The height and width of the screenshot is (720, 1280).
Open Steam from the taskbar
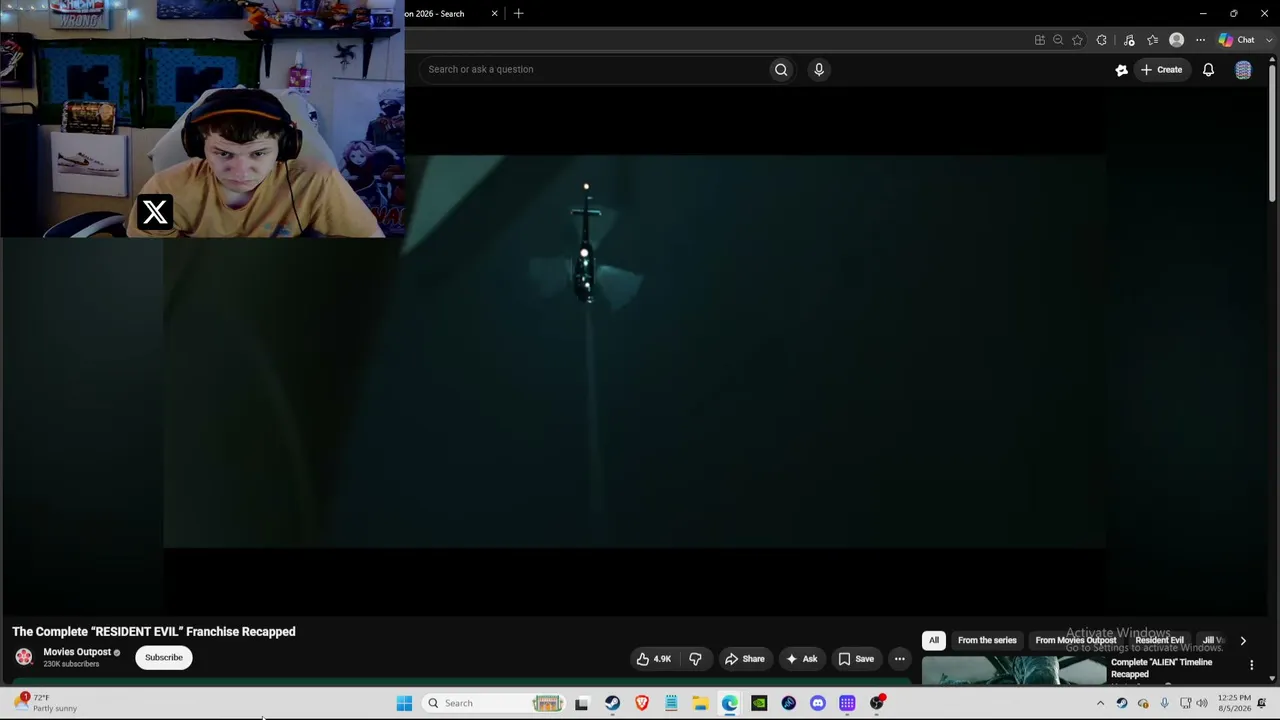click(x=612, y=703)
